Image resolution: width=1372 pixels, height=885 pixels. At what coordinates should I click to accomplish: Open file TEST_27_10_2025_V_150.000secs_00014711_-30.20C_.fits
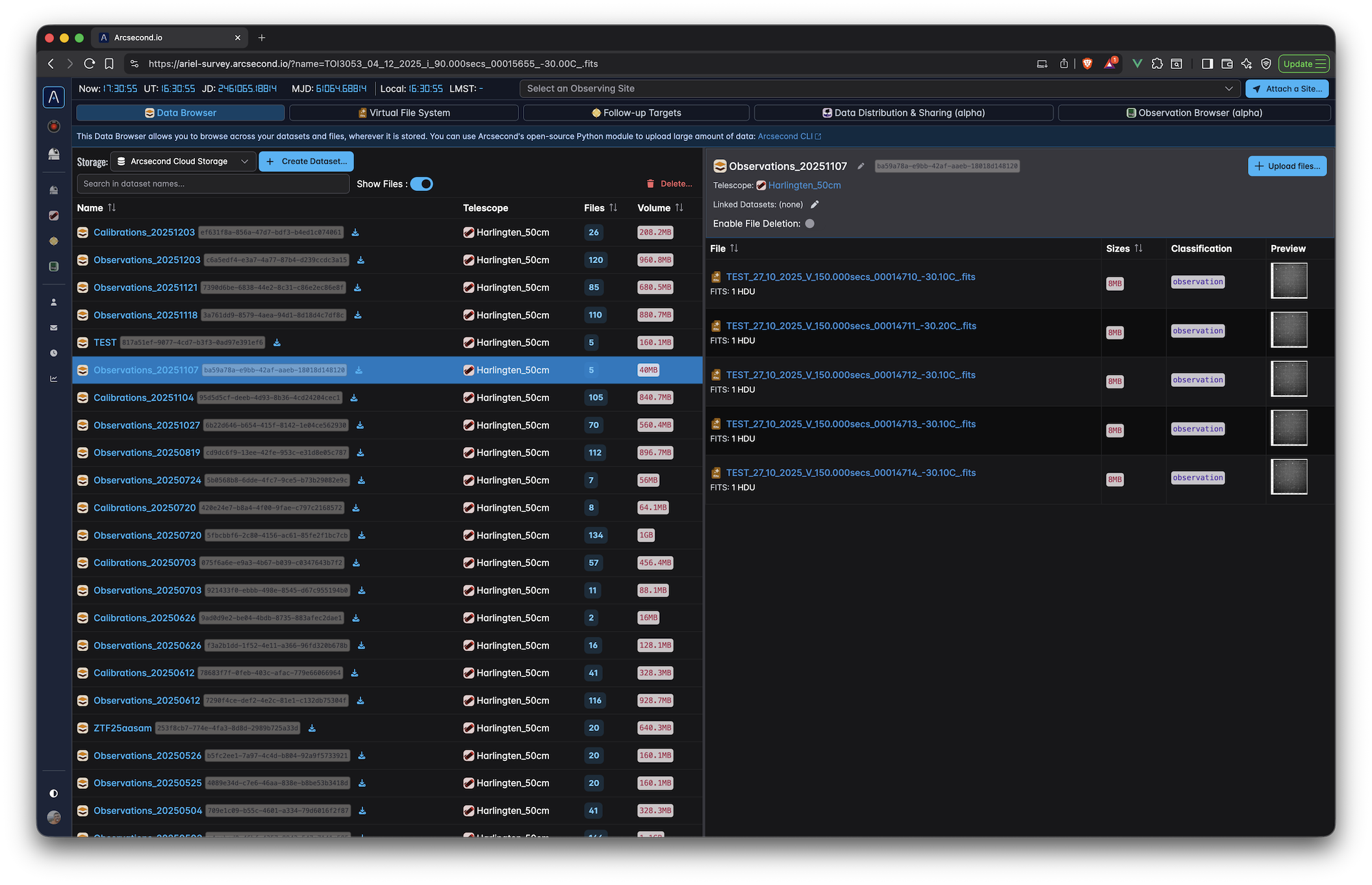[x=851, y=326]
